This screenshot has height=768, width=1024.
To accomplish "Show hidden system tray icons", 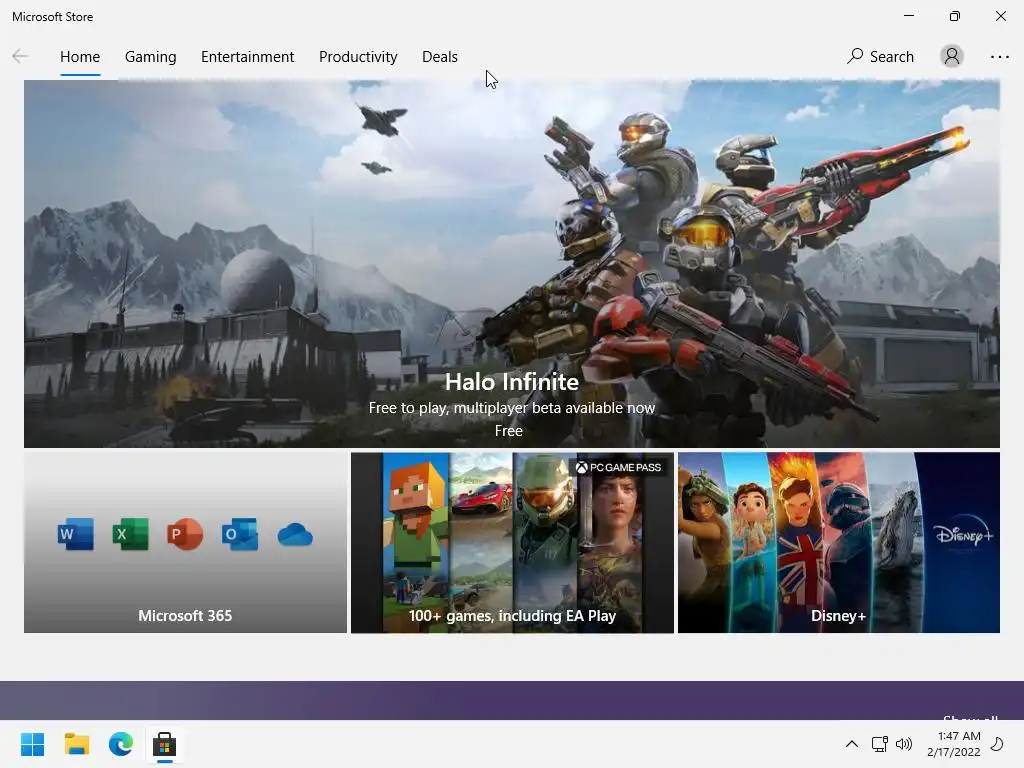I will tap(852, 744).
